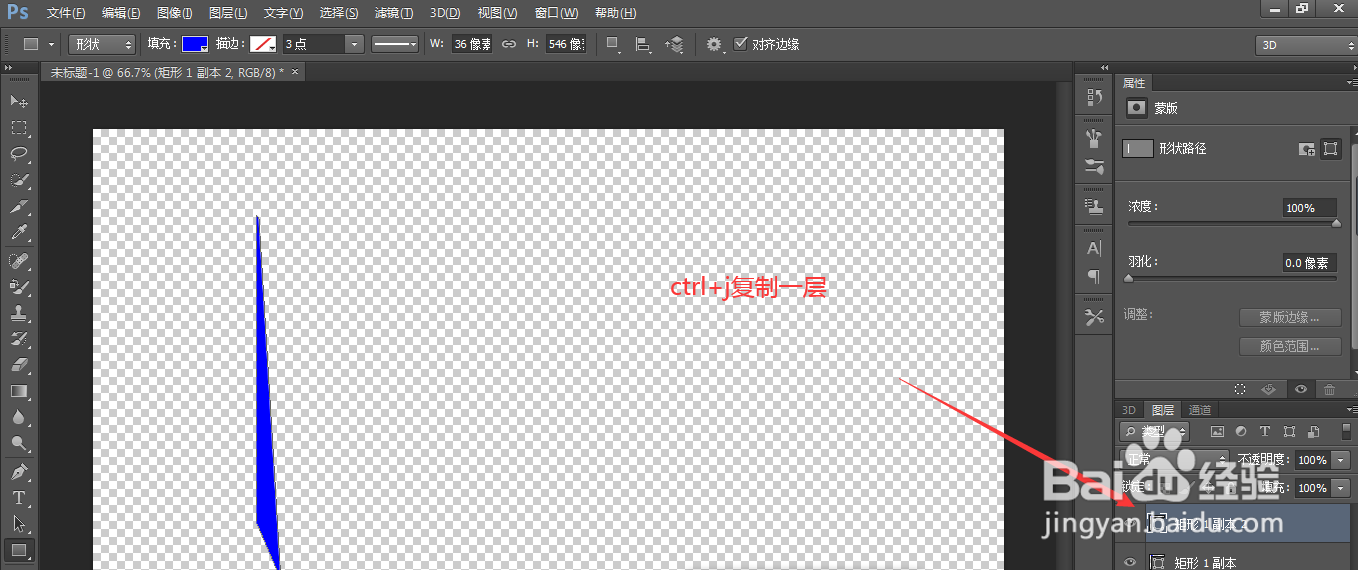Open path arrangement options
The width and height of the screenshot is (1358, 570).
[x=675, y=44]
